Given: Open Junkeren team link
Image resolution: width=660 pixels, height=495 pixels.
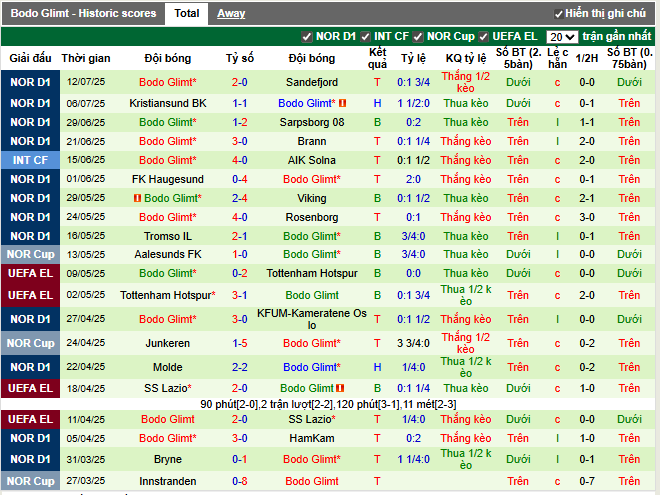Looking at the screenshot, I should (x=168, y=343).
